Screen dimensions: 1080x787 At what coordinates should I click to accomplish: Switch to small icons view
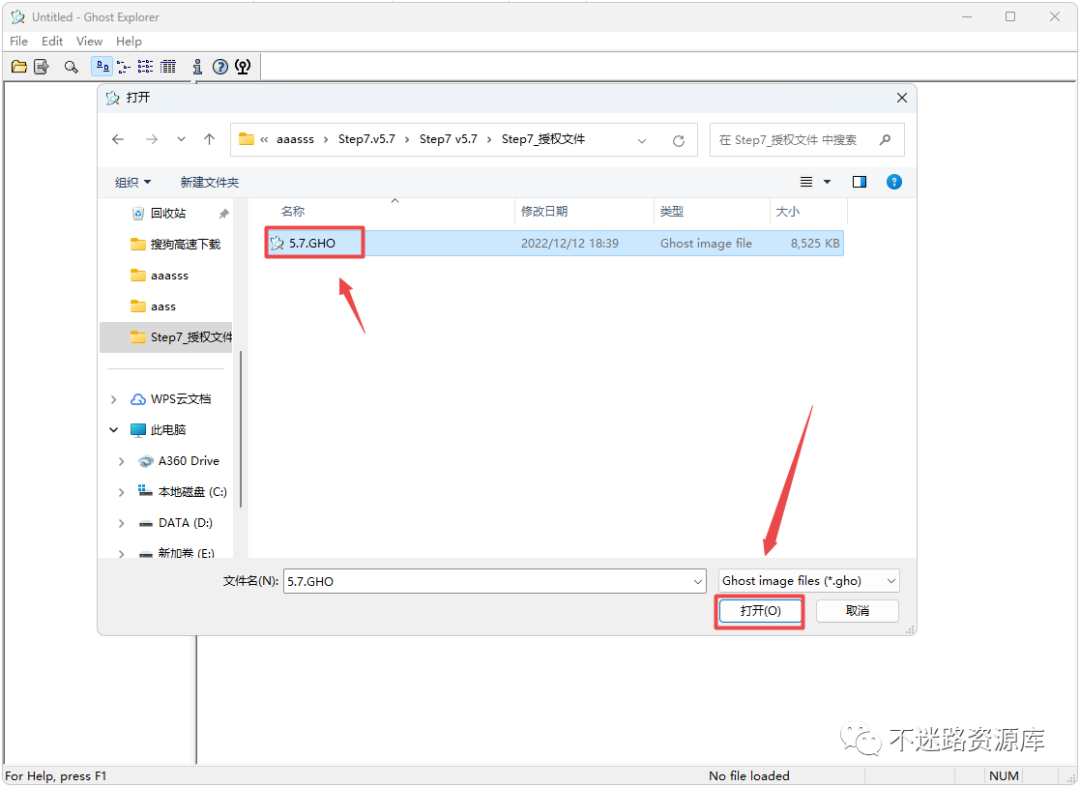pos(124,67)
